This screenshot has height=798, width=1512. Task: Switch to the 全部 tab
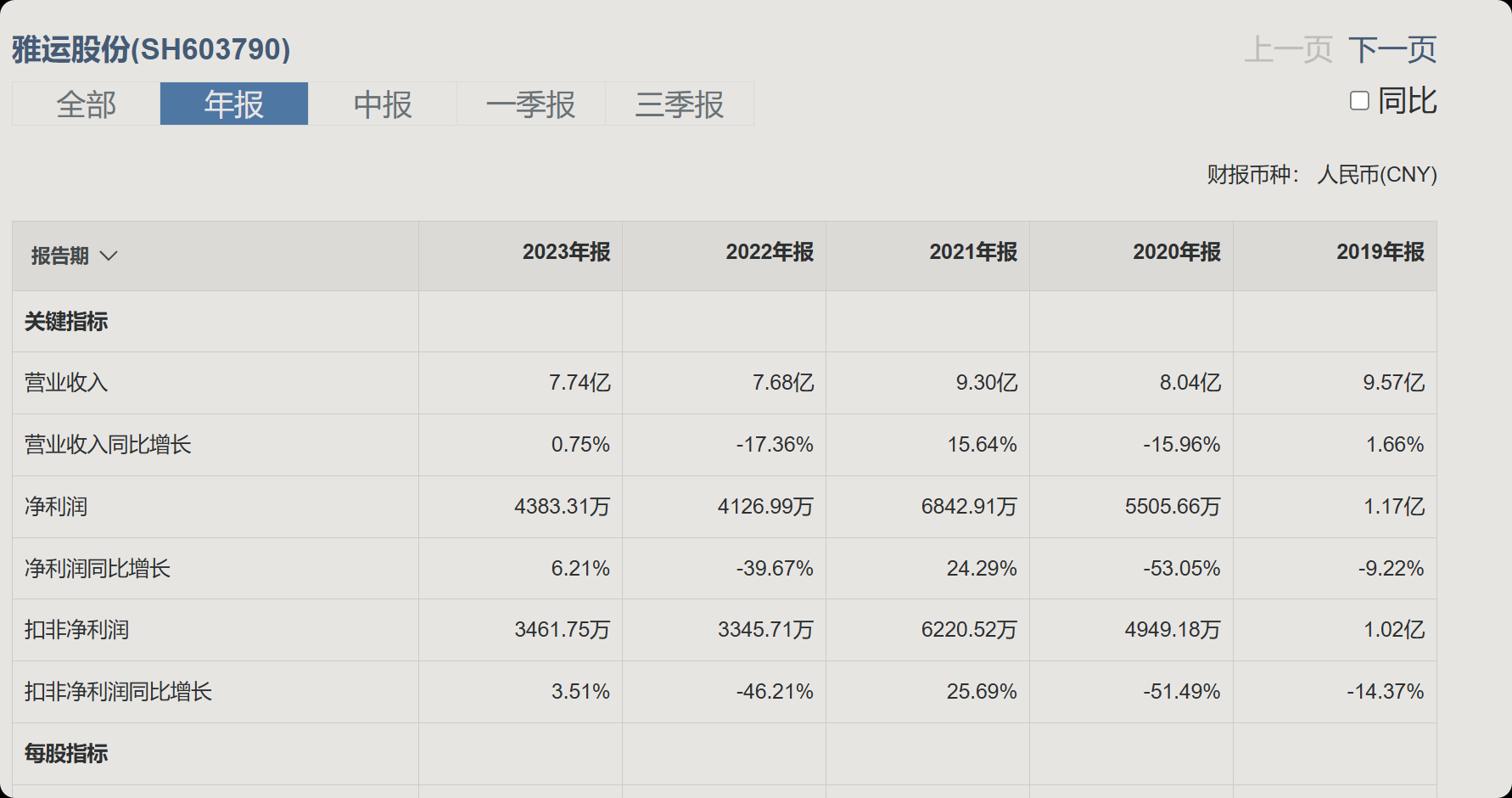(86, 104)
